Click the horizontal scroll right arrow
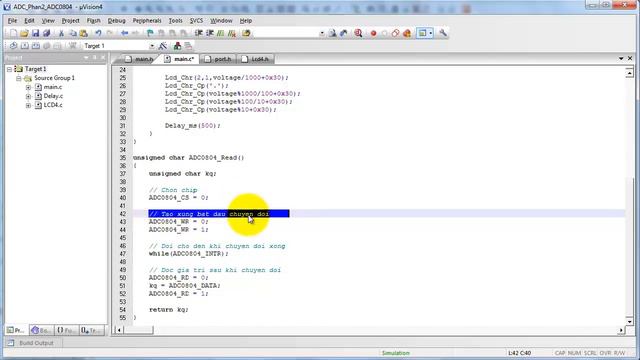 pos(621,330)
